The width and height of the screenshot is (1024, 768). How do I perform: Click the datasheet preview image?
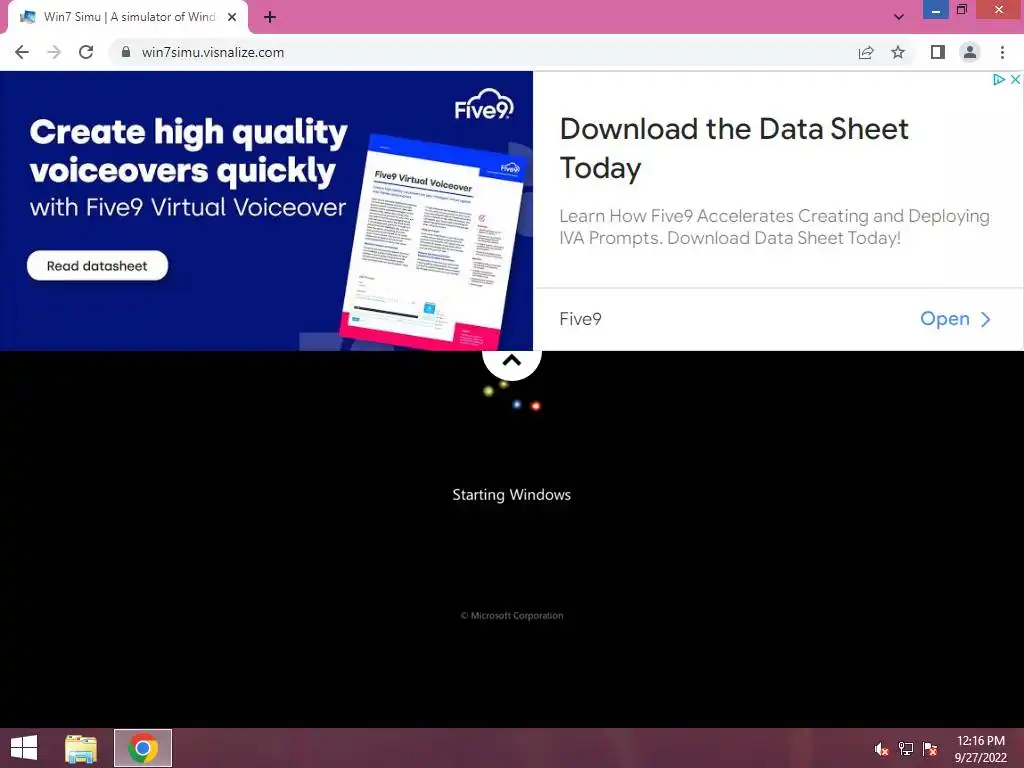tap(434, 242)
